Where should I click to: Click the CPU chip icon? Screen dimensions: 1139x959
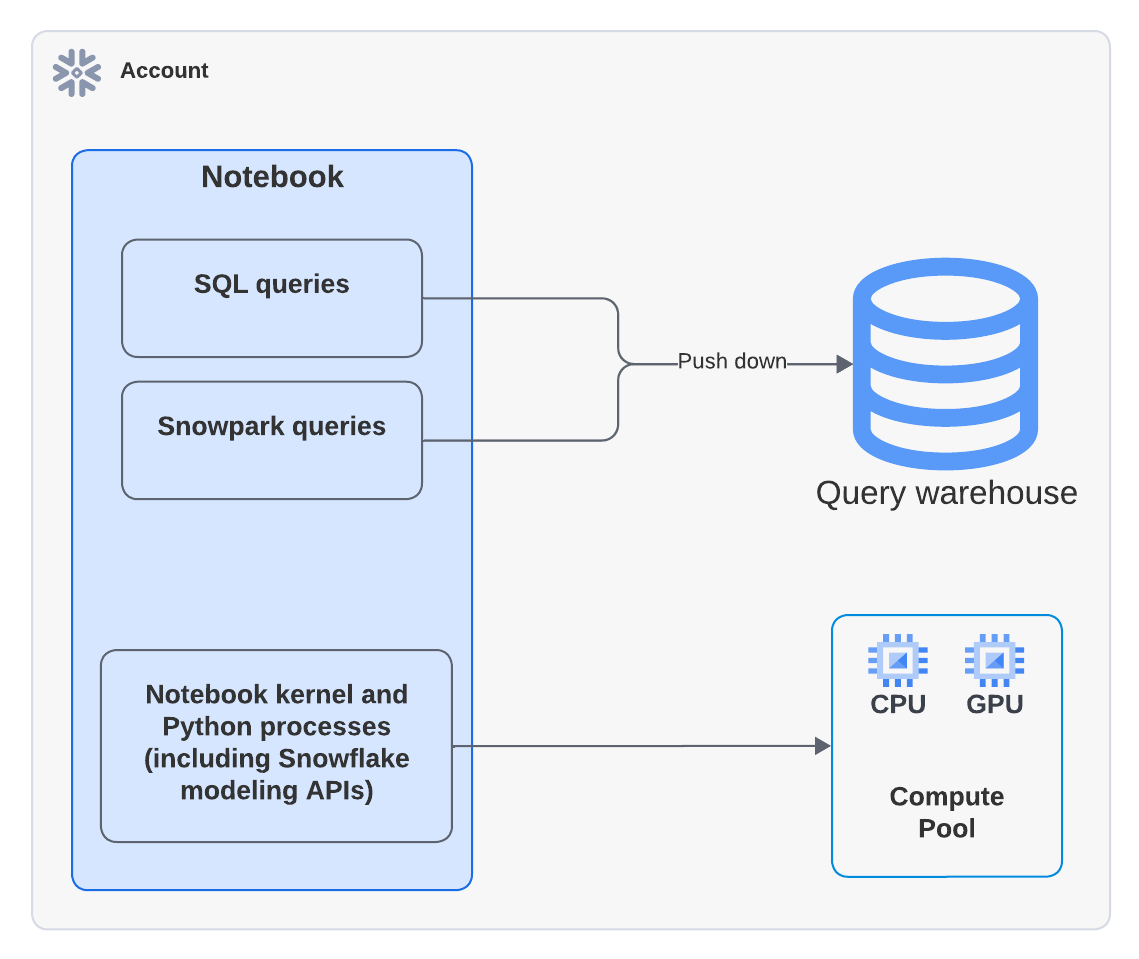(x=897, y=659)
